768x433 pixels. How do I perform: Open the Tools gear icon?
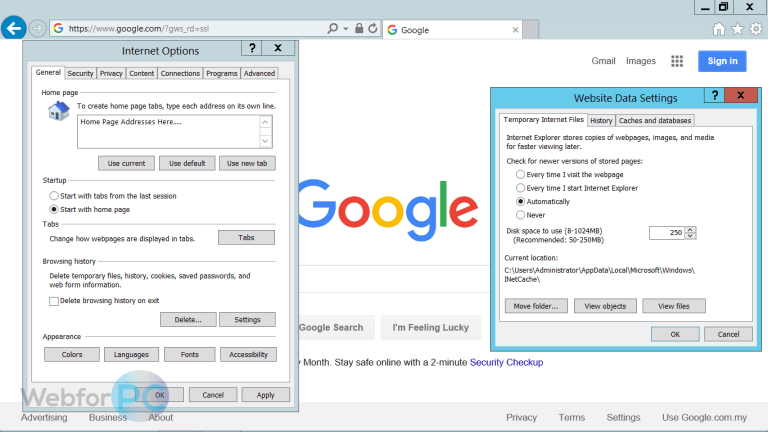click(x=756, y=29)
